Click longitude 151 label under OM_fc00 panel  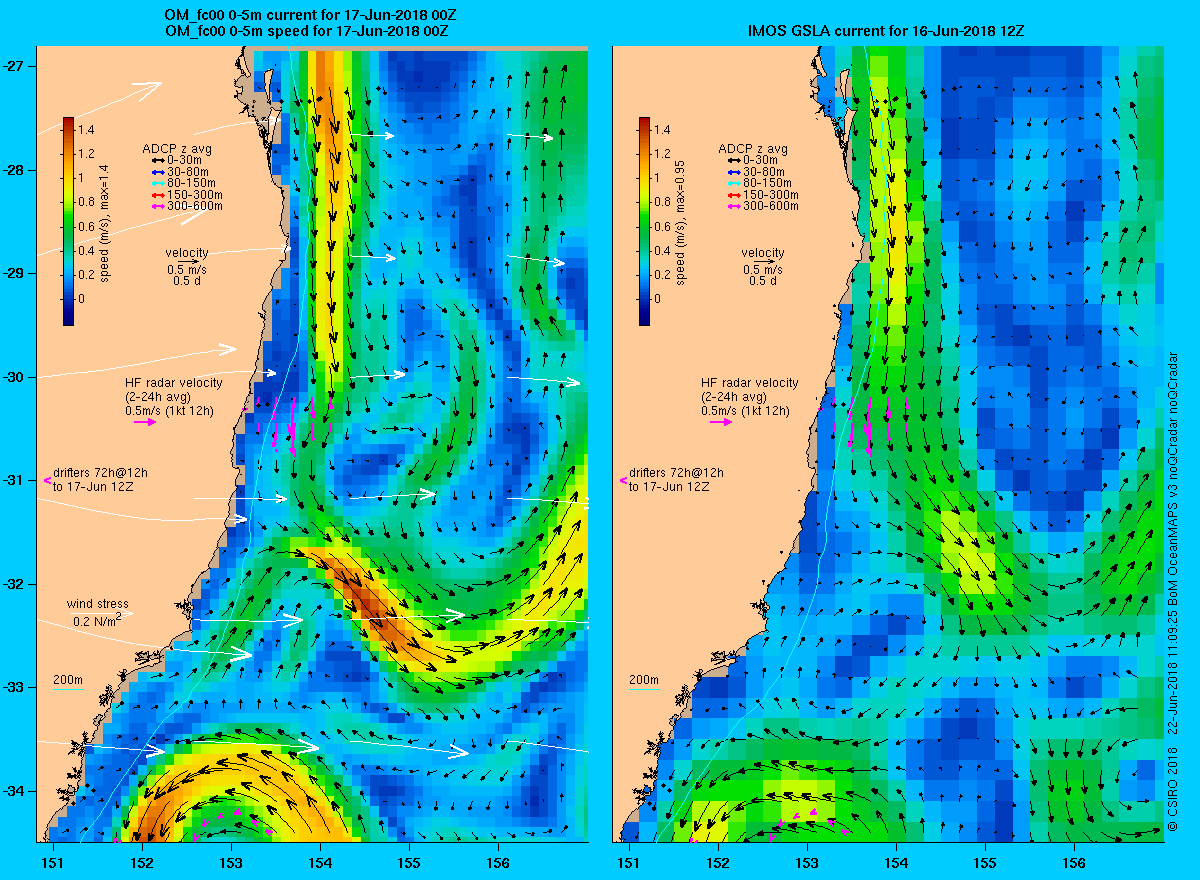[52, 862]
